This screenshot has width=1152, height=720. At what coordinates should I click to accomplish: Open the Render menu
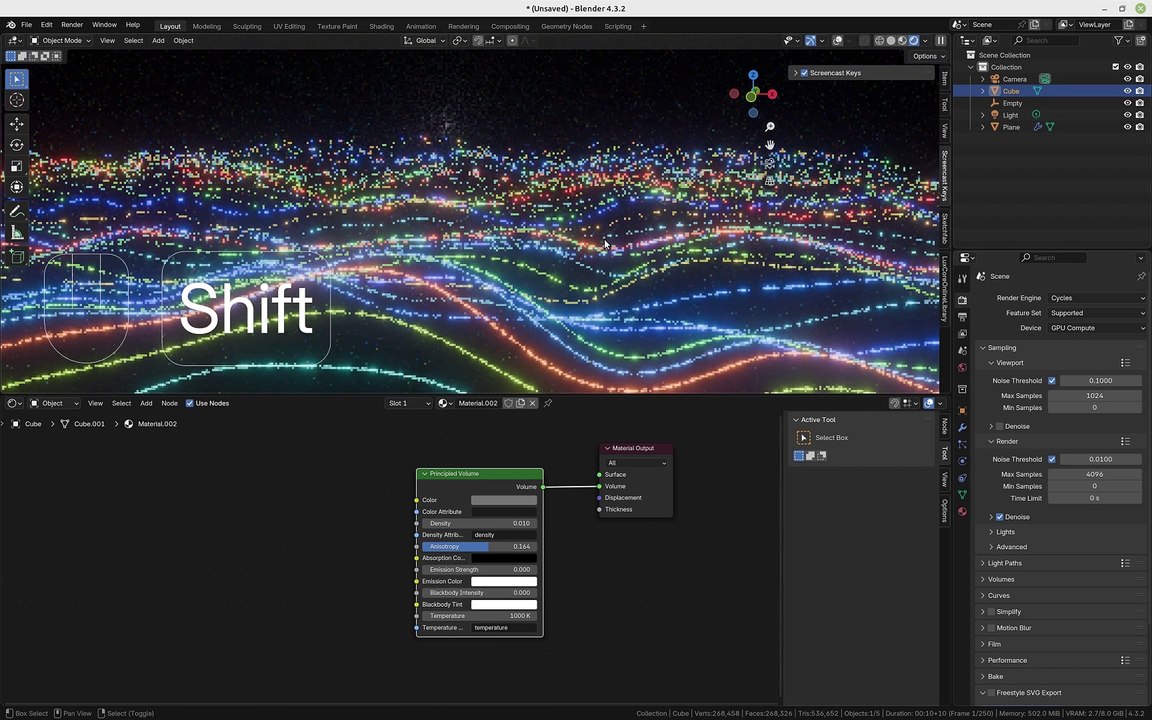click(x=72, y=24)
